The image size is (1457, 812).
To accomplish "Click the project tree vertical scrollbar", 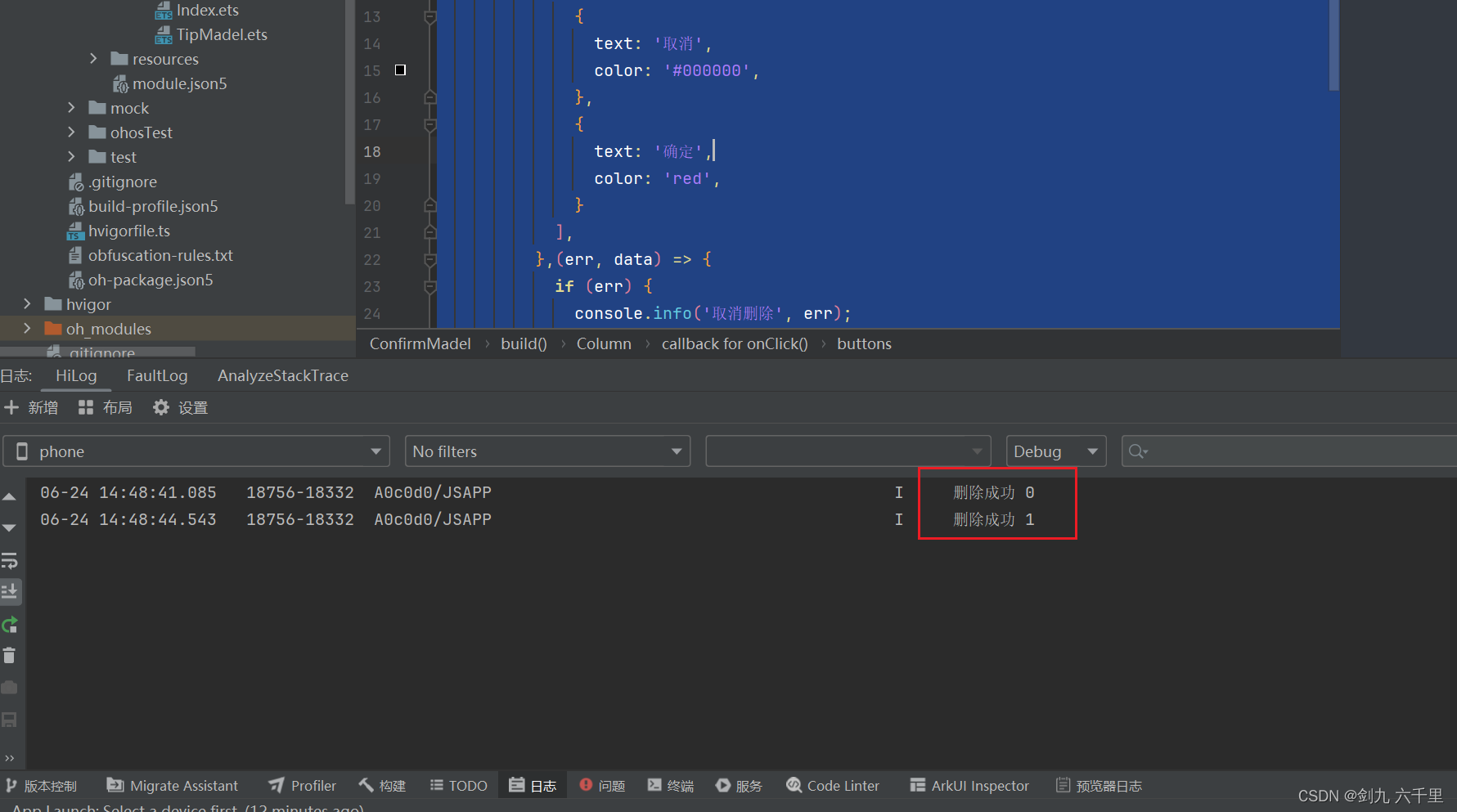I will pos(350,102).
